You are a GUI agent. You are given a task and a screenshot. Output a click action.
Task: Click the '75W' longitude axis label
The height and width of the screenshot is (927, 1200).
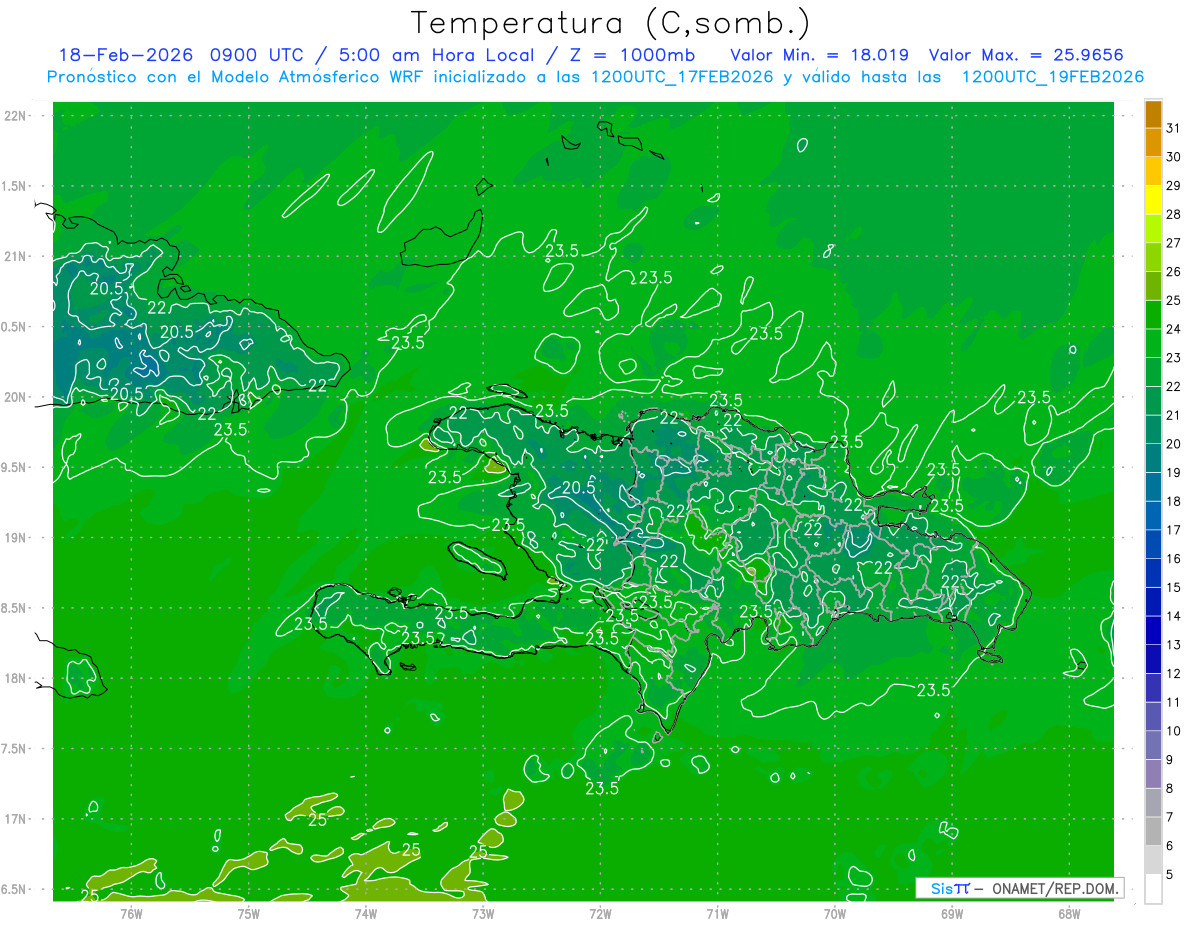(249, 913)
